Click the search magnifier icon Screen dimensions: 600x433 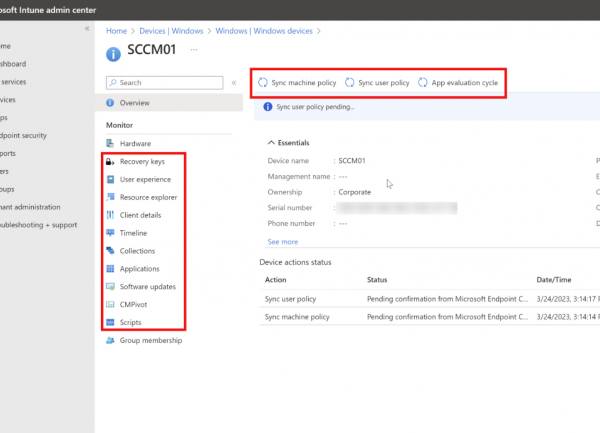tap(113, 83)
